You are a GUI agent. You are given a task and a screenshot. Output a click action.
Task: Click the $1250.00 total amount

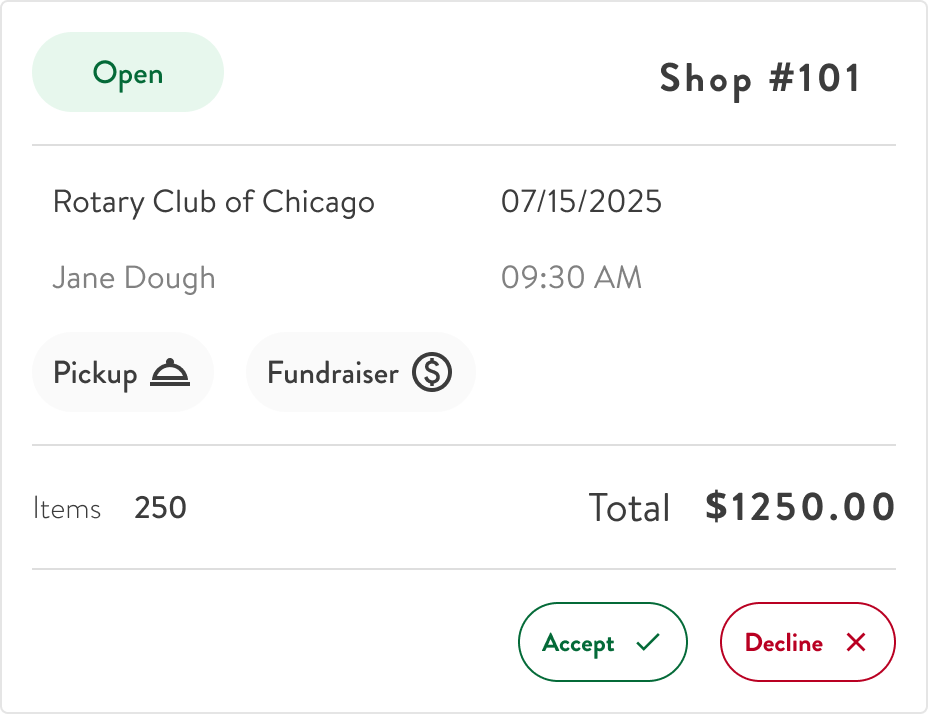pos(800,507)
